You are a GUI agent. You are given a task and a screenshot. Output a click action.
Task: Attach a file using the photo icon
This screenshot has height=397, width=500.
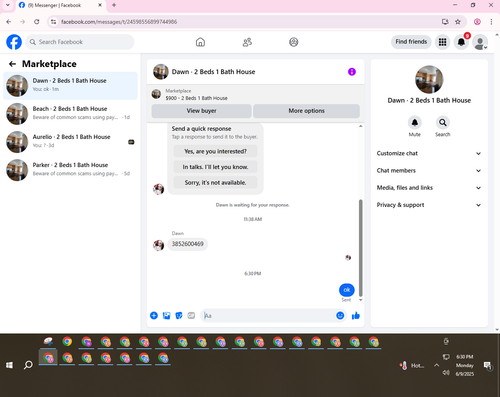[166, 315]
